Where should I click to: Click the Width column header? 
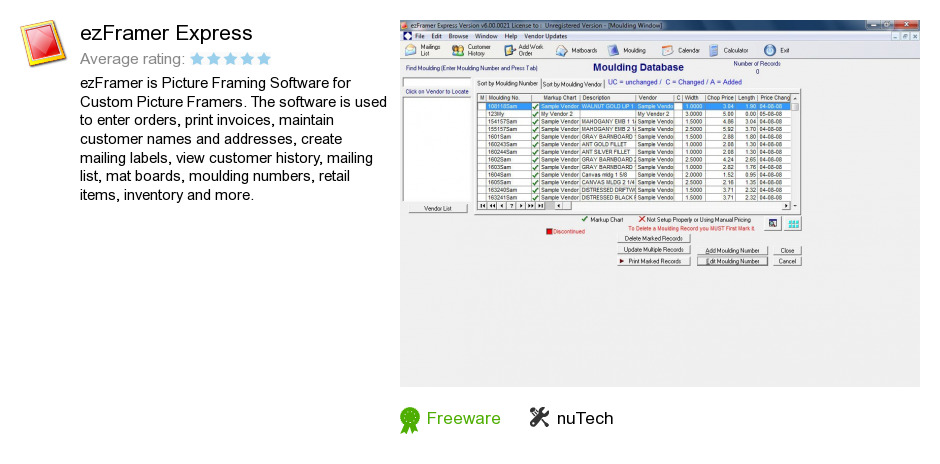point(694,98)
